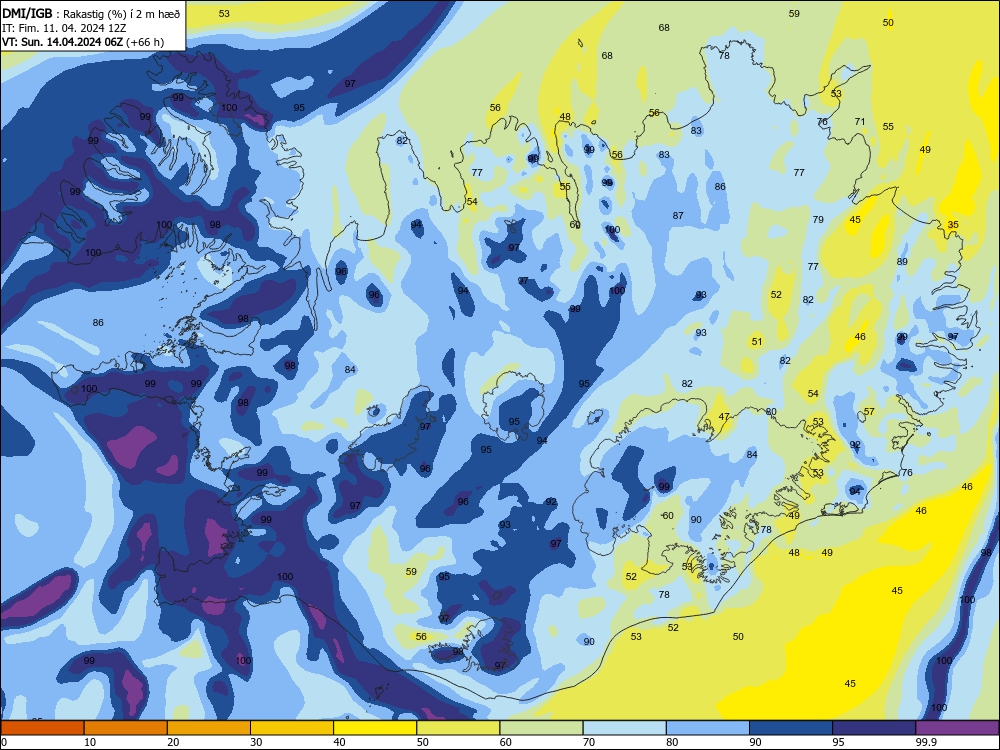Click the 60–70% pale green legend swatch

(x=541, y=728)
